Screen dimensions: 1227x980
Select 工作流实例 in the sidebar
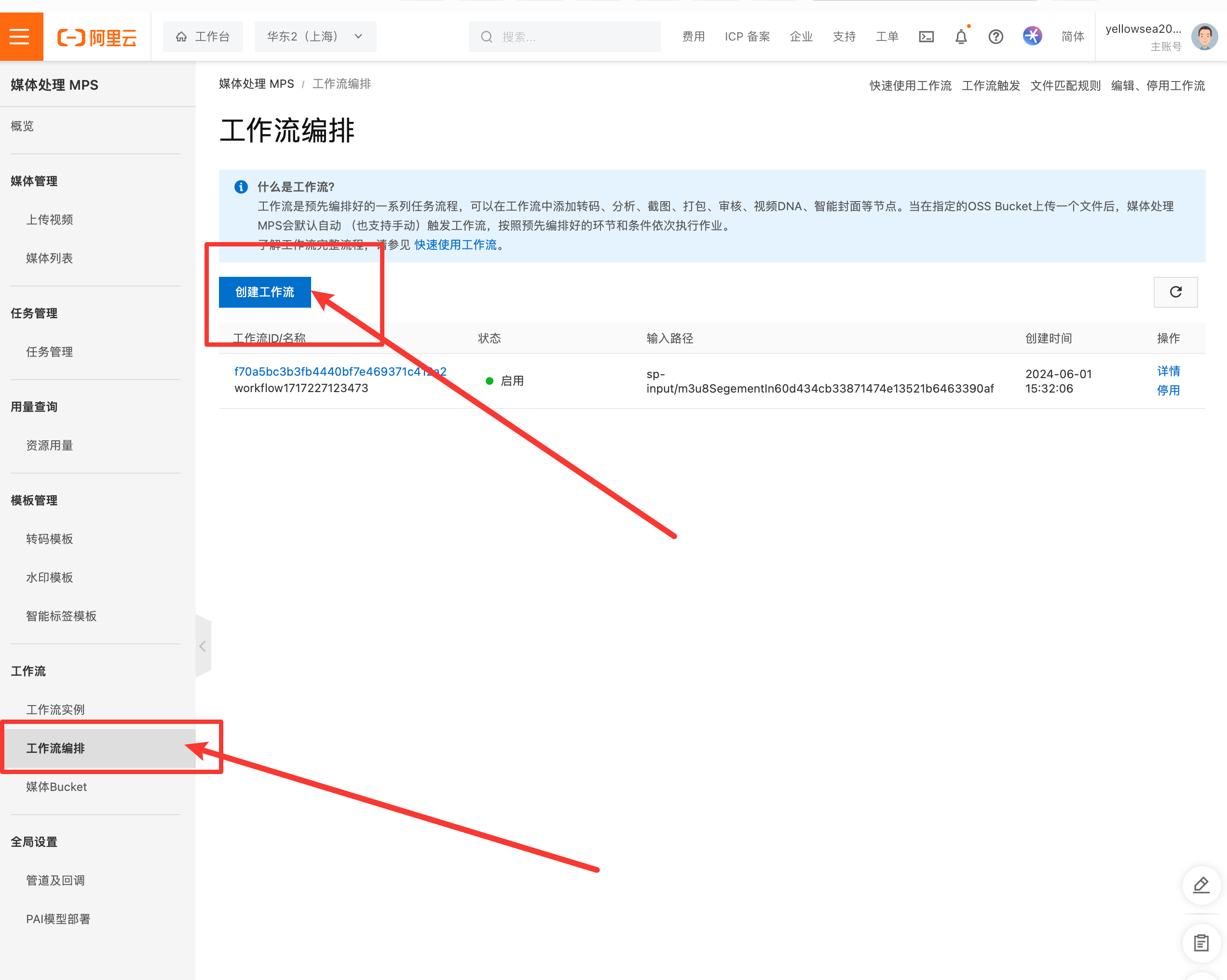[x=55, y=709]
